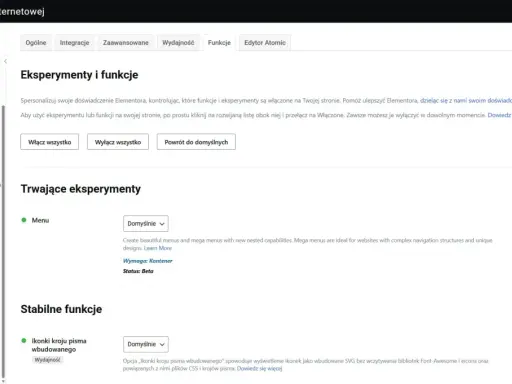The width and height of the screenshot is (512, 384).
Task: Click the vertical scrollbar on left edge
Action: coord(3,242)
